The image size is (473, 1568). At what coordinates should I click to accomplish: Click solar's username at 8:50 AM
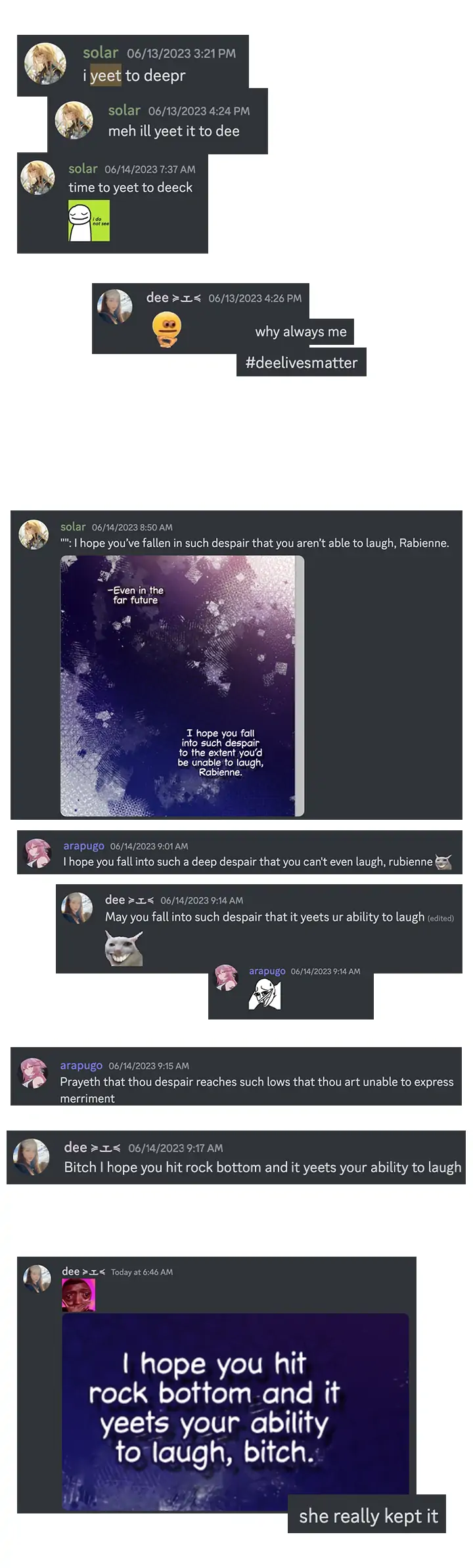click(x=73, y=527)
